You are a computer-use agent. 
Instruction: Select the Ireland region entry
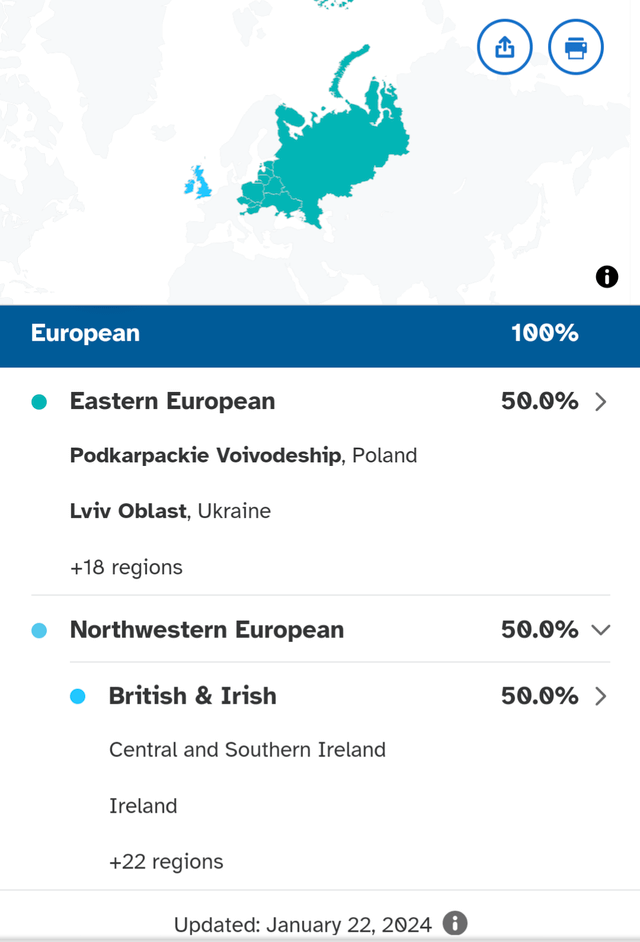coord(143,806)
